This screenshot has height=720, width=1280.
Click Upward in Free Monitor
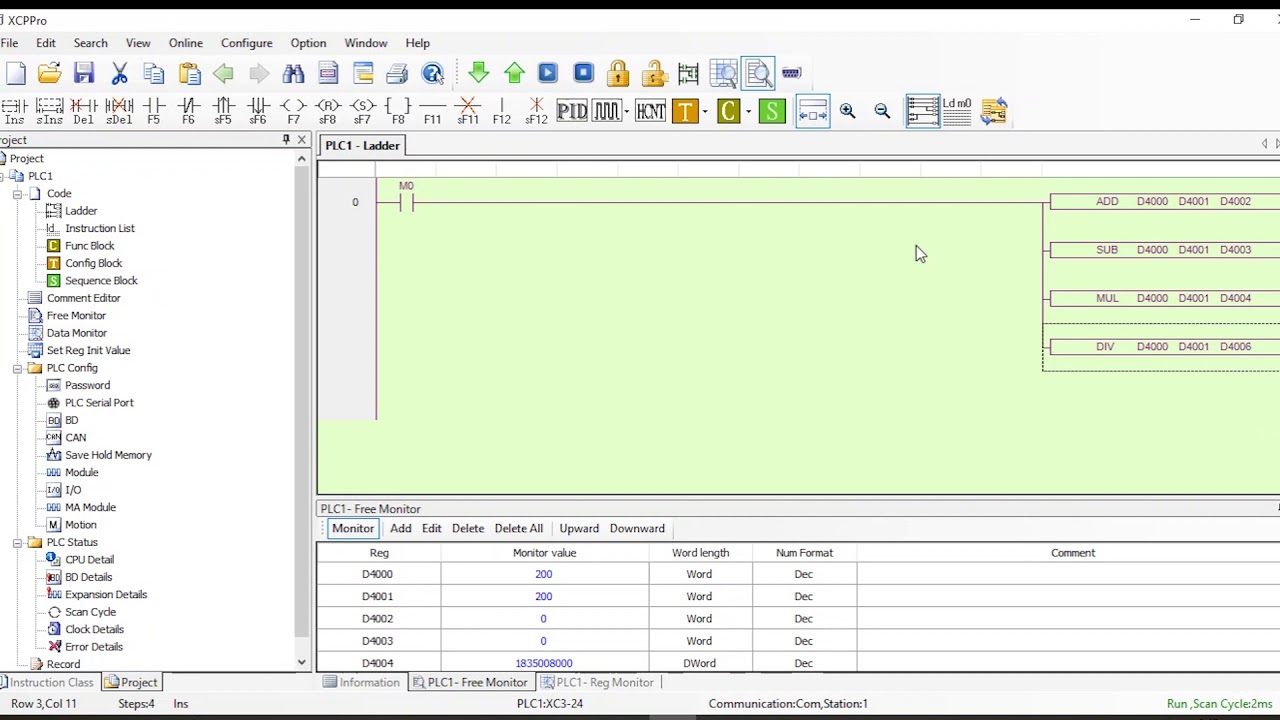tap(579, 528)
